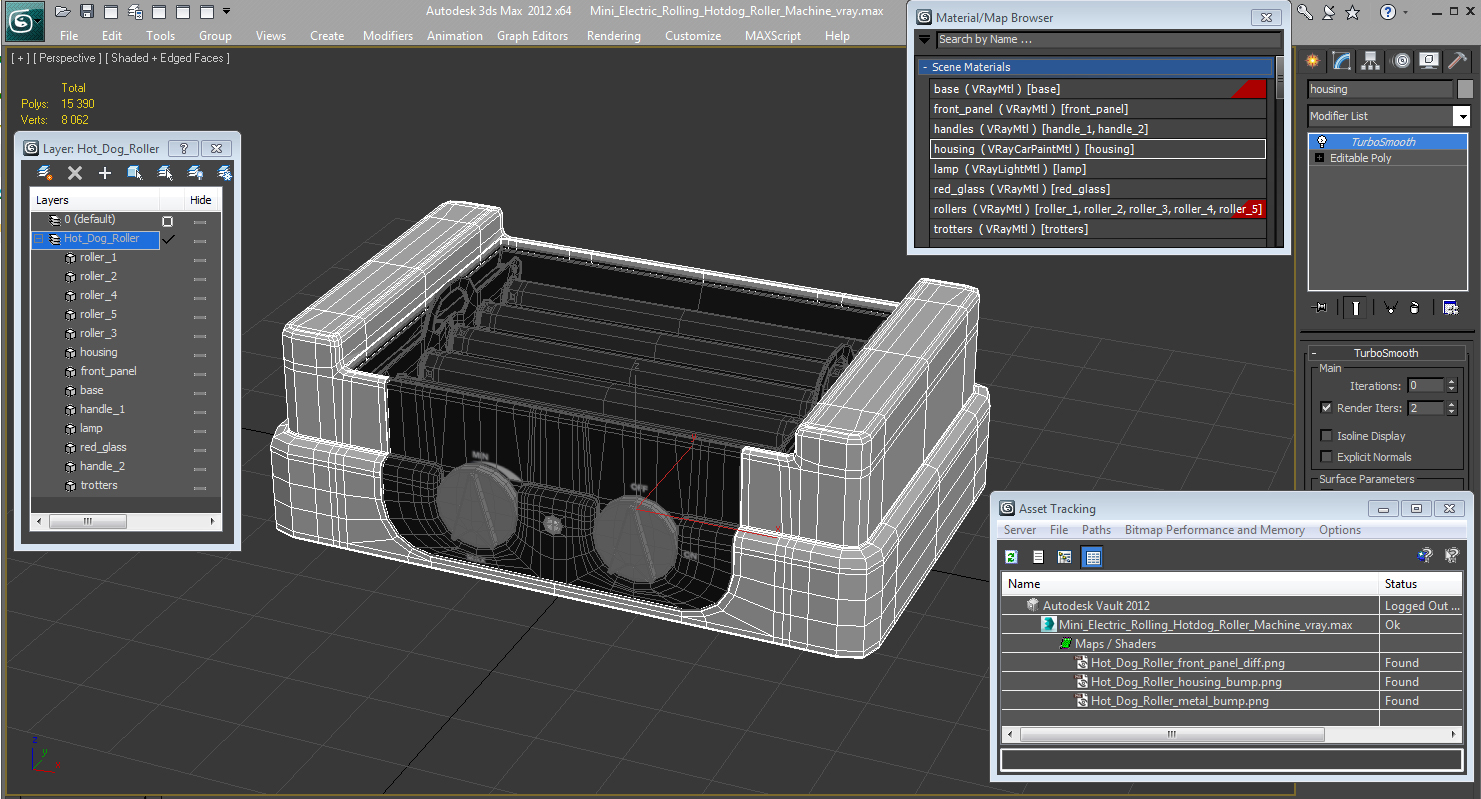1481x799 pixels.
Task: Open the Rendering menu
Action: click(x=614, y=35)
